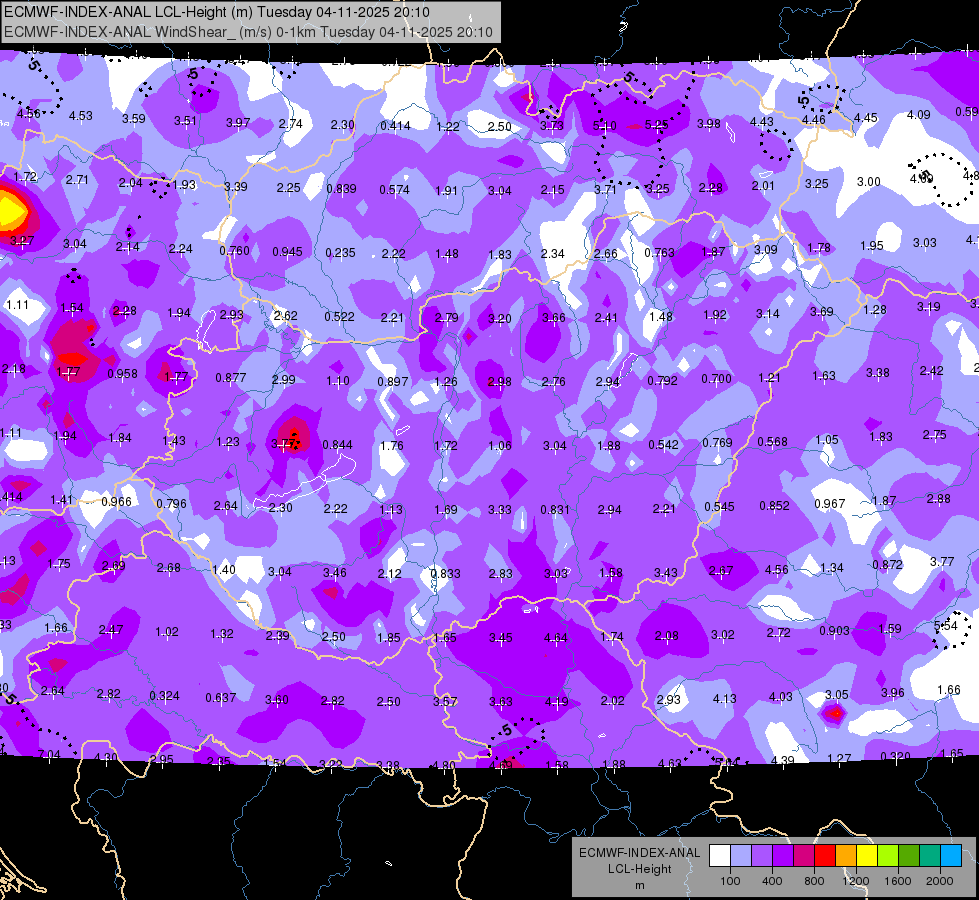Click the legend tick label 2000
This screenshot has height=900, width=979.
(x=940, y=881)
